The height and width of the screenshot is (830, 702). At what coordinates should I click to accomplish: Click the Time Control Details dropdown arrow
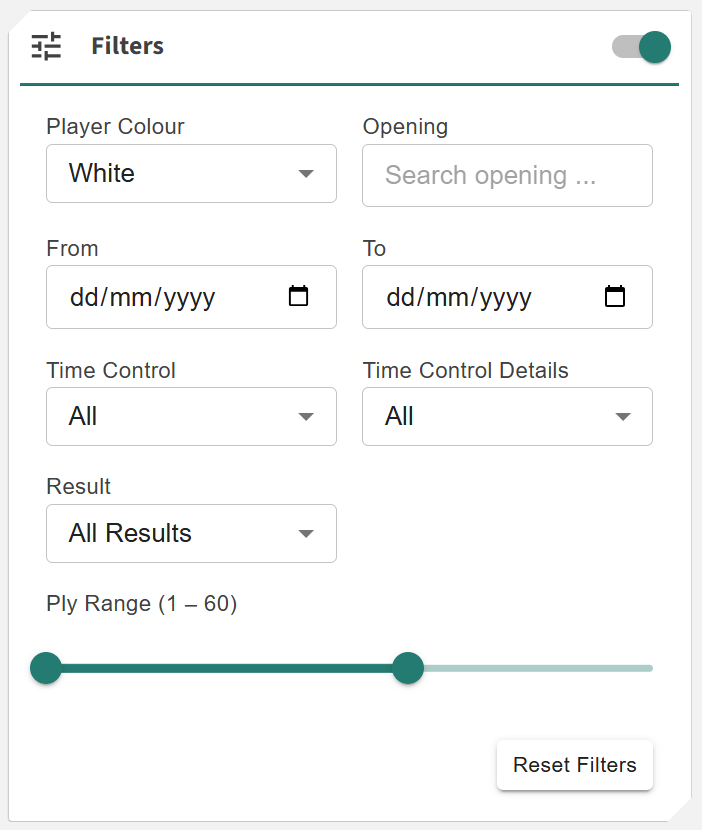pos(622,416)
